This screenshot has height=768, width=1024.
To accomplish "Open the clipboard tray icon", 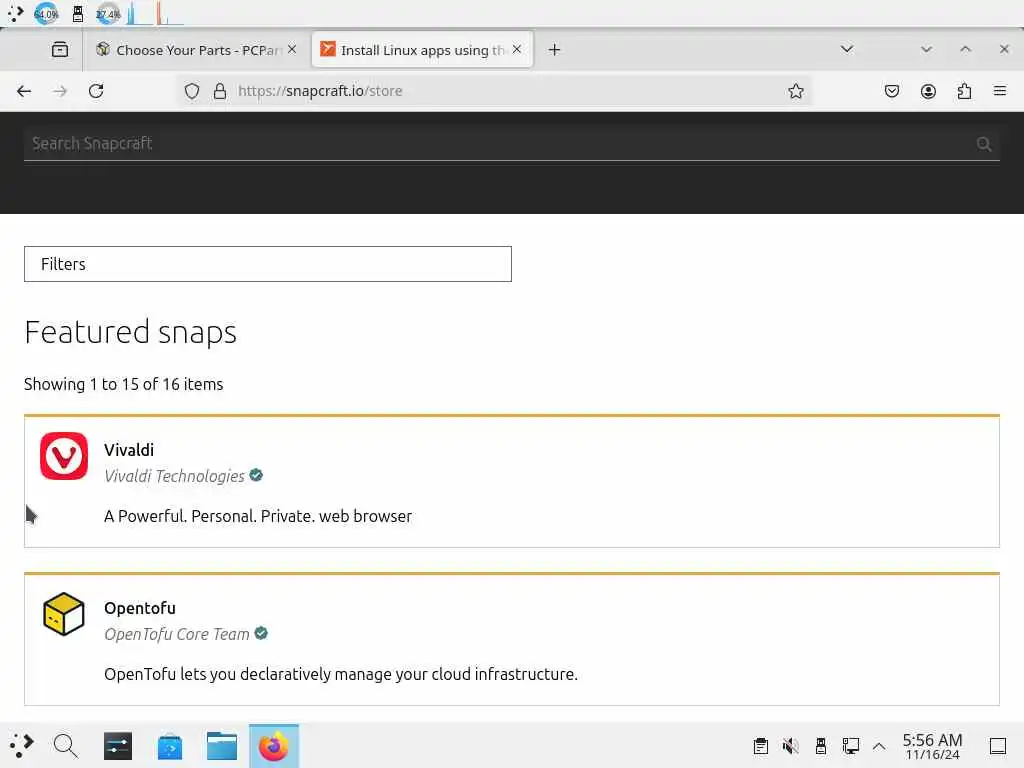I will [761, 746].
